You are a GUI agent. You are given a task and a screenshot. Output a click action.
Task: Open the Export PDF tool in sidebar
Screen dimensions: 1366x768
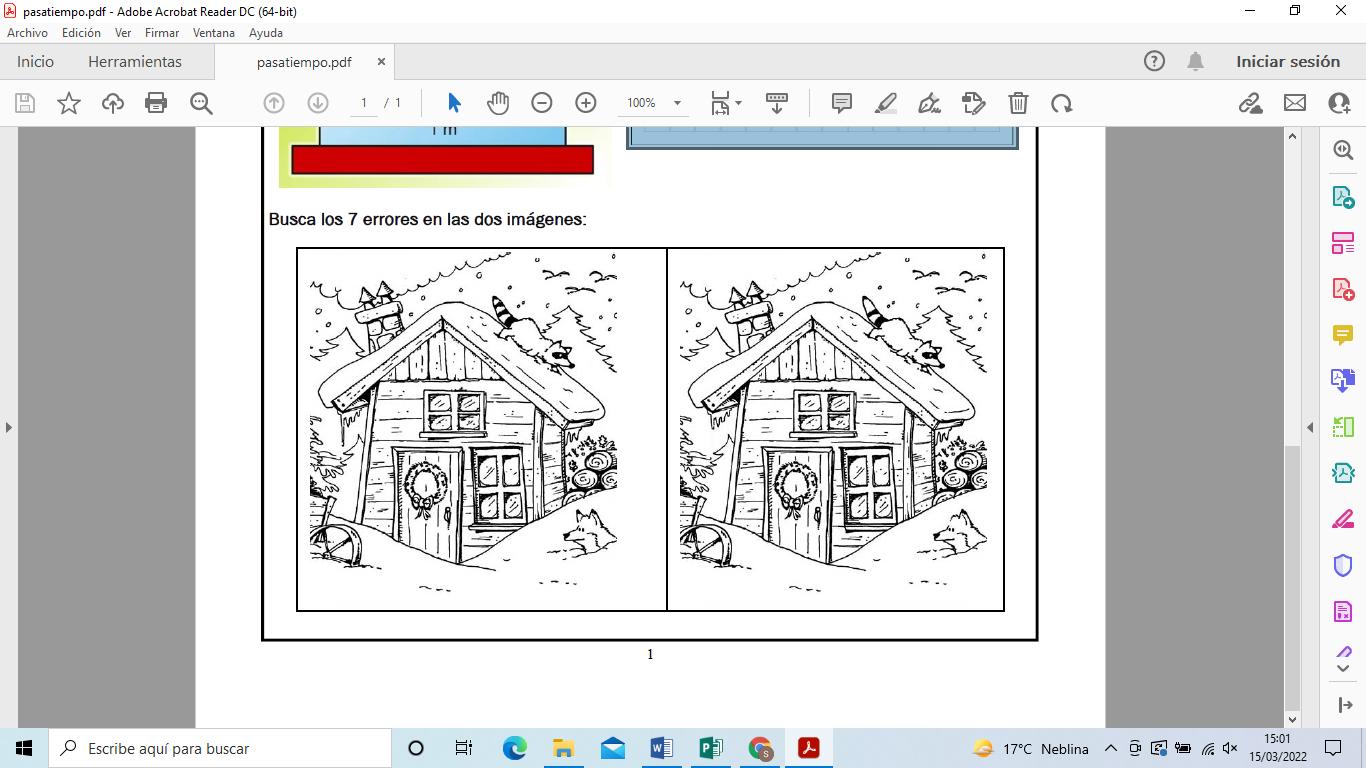pos(1343,196)
